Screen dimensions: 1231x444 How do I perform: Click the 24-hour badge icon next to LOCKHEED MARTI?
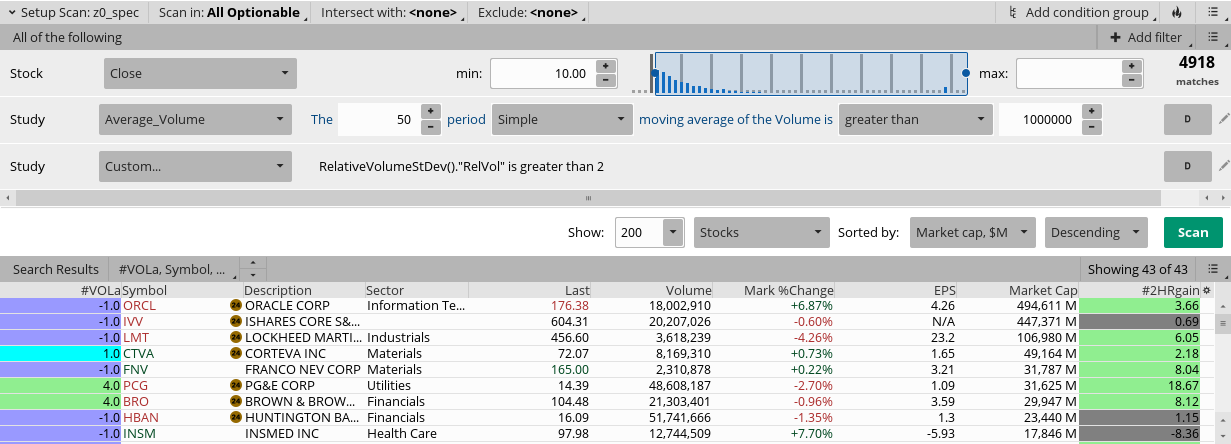(236, 338)
